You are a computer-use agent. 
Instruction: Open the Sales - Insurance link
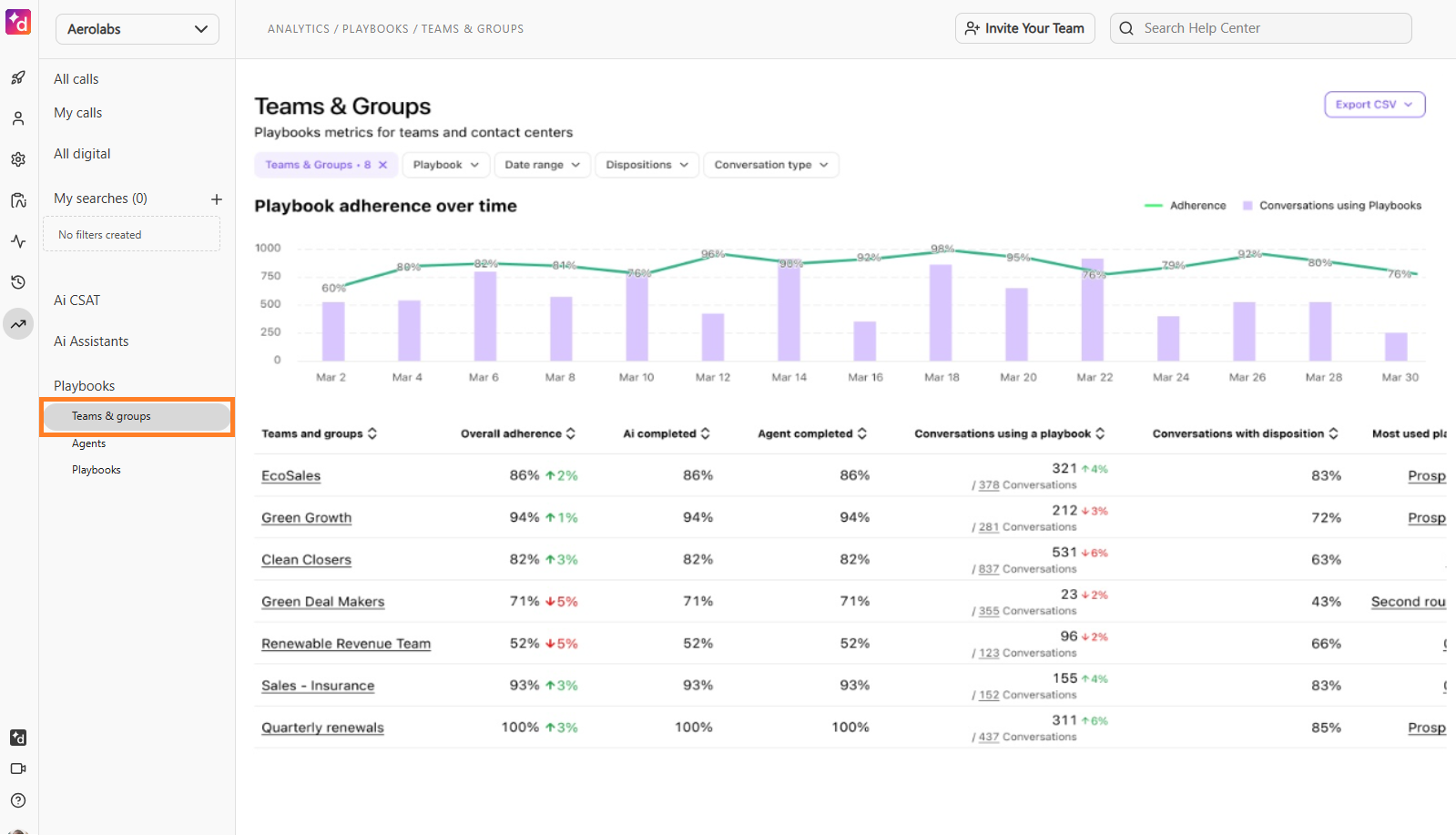(318, 685)
